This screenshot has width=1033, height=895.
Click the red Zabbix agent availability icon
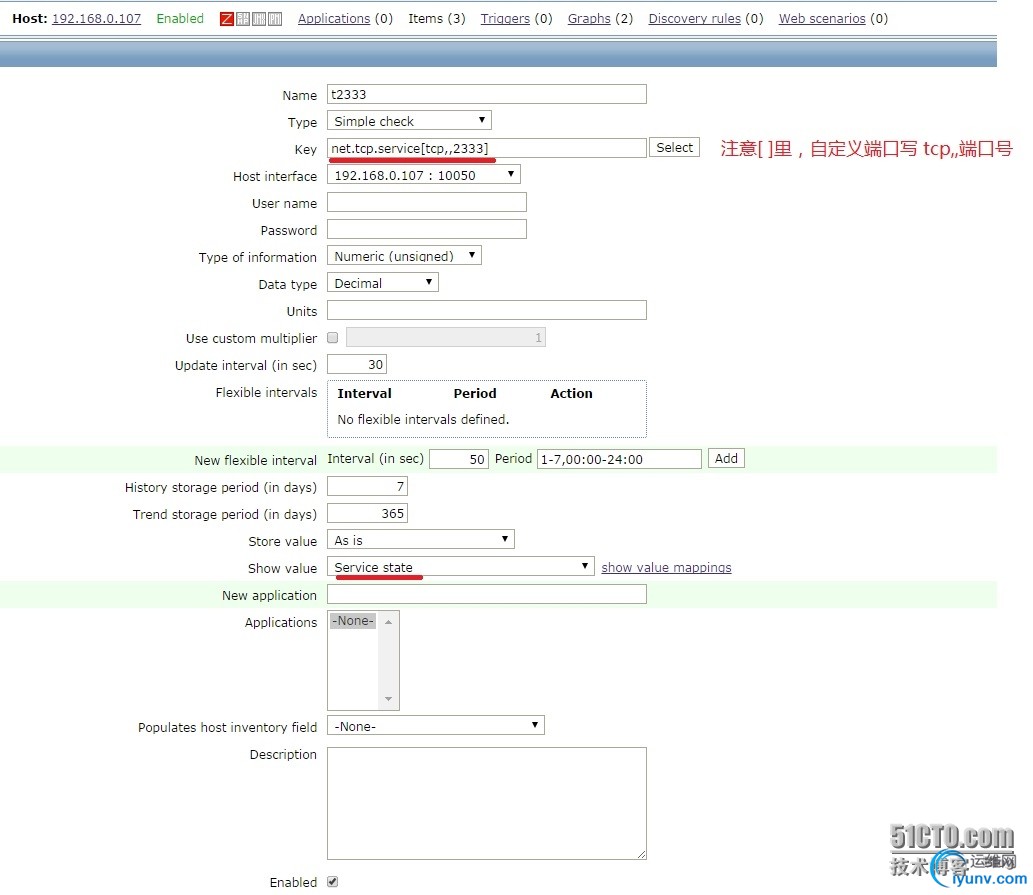click(x=227, y=18)
